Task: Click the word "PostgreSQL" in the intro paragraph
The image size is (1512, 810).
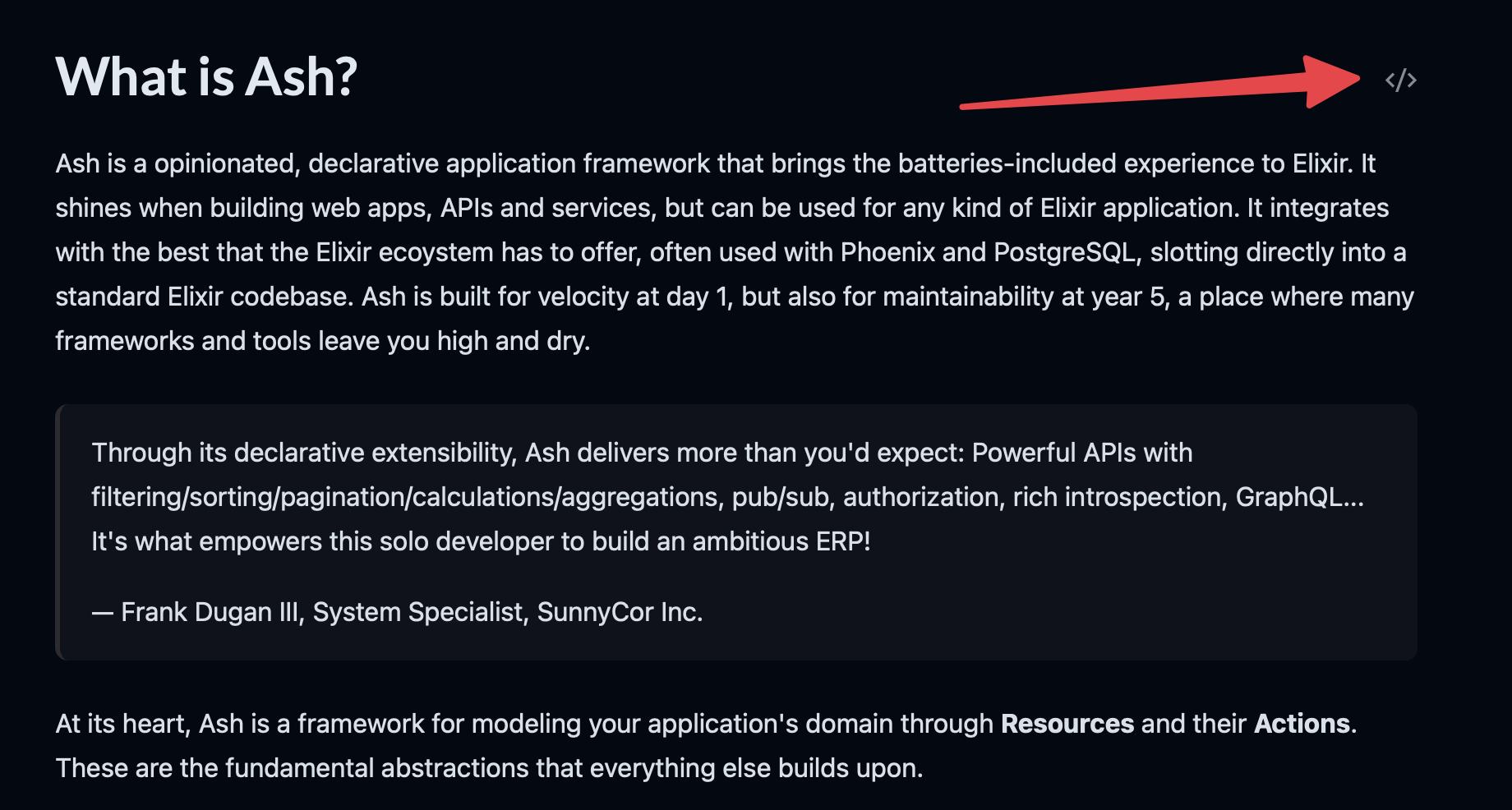Action: point(1066,252)
